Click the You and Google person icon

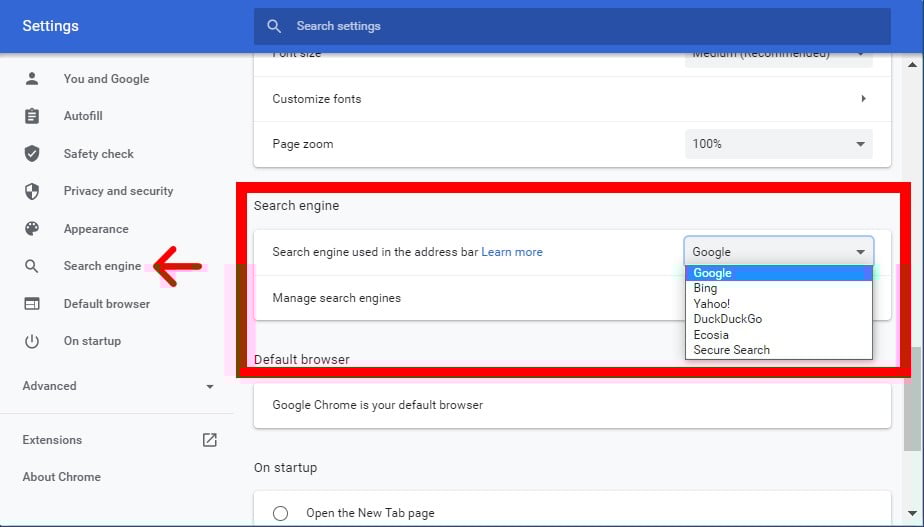click(32, 78)
